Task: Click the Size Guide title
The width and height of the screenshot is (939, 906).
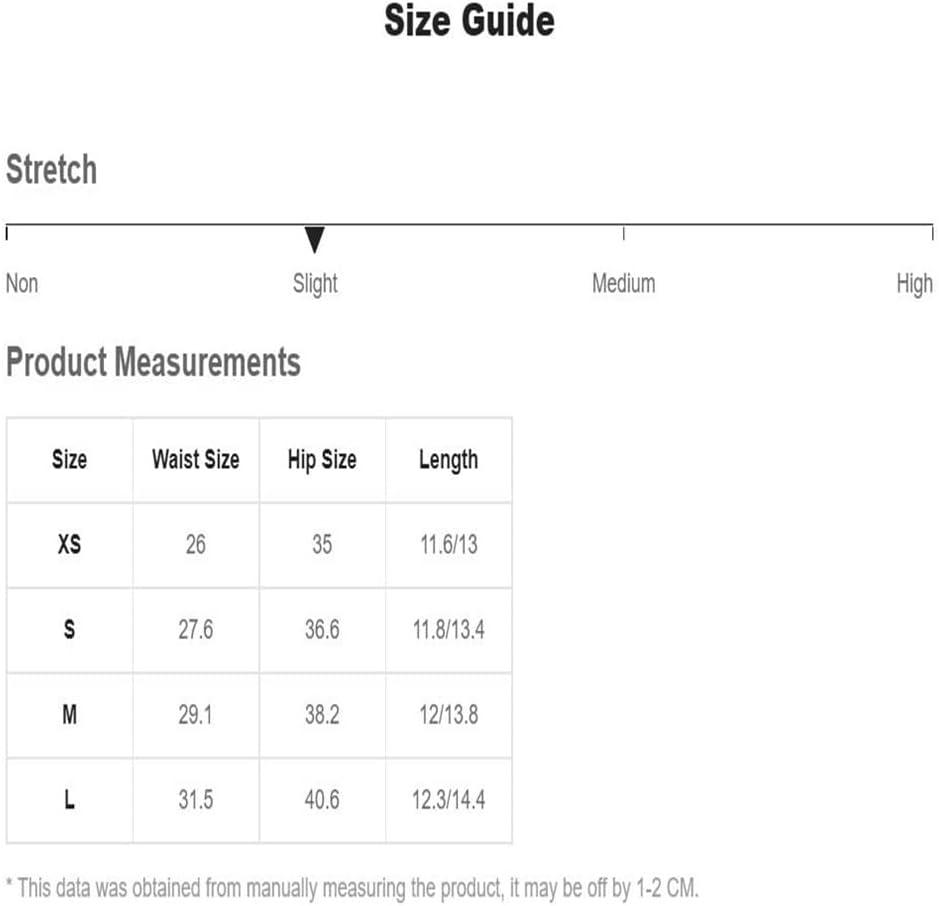Action: tap(470, 21)
